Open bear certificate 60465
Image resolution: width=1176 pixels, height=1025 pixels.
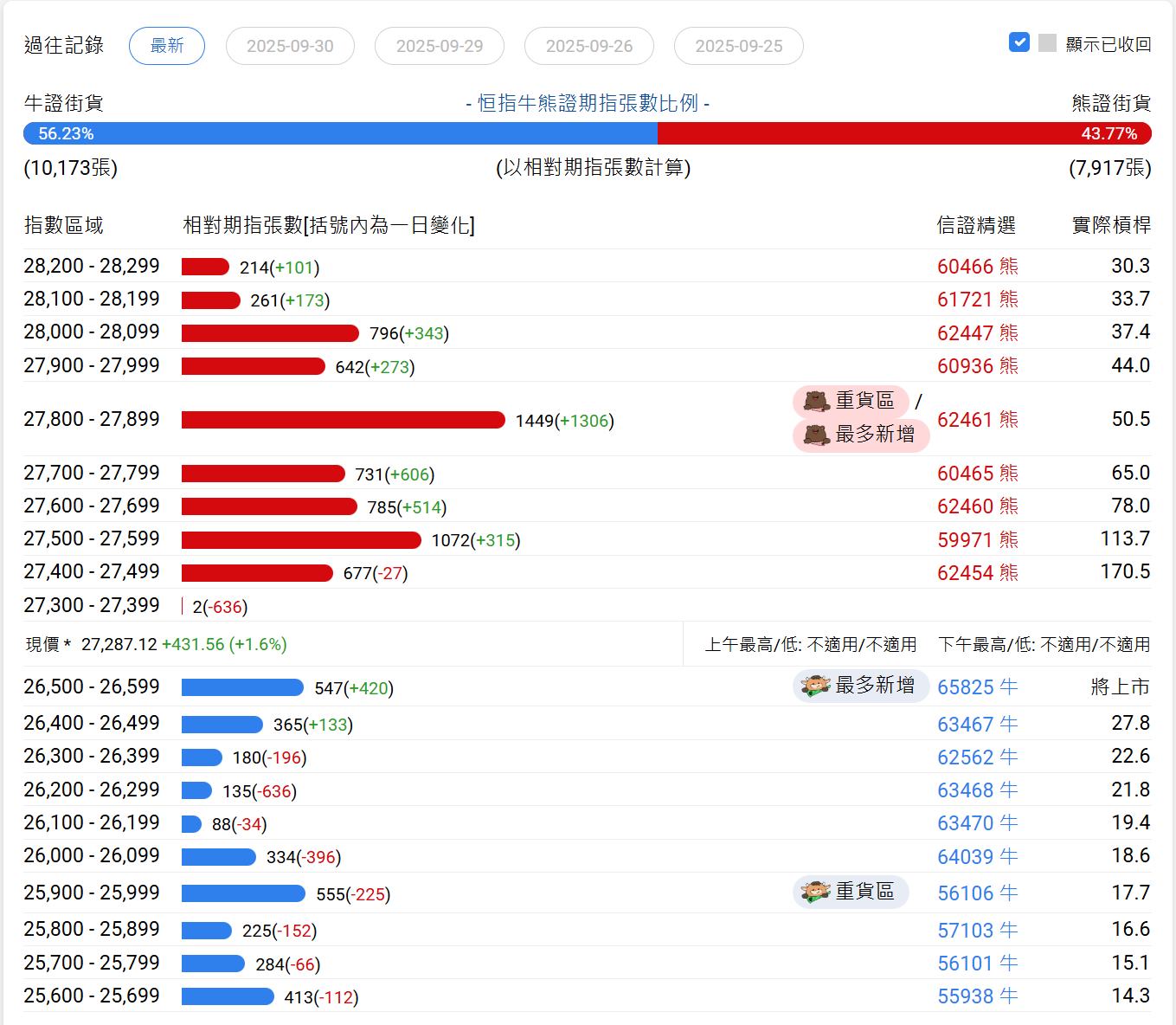[x=978, y=474]
